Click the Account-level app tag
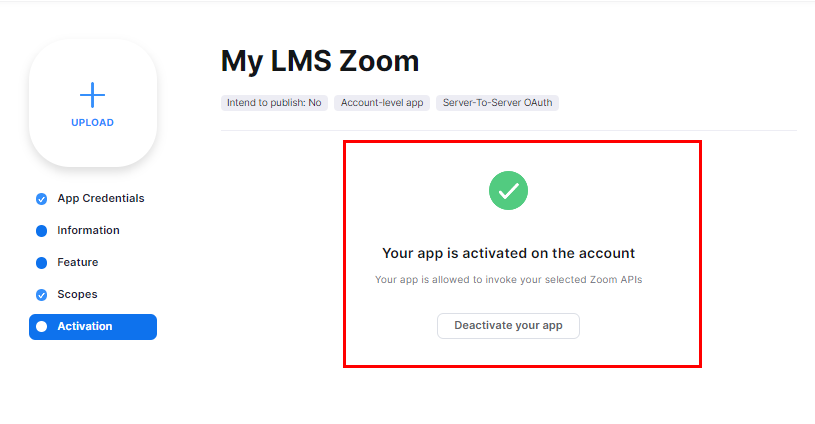The height and width of the screenshot is (424, 815). 382,103
